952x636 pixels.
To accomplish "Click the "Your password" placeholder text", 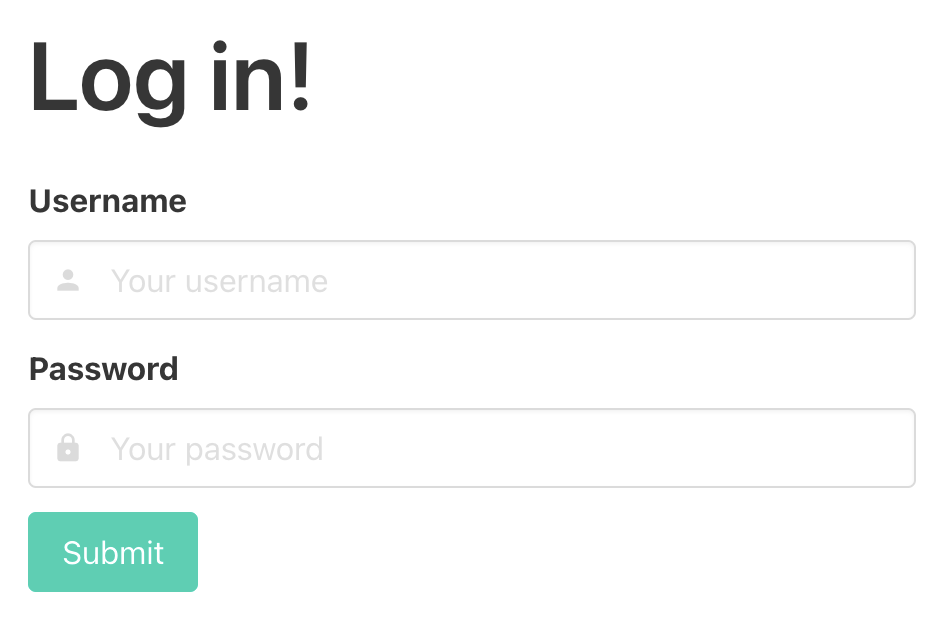I will coord(217,449).
